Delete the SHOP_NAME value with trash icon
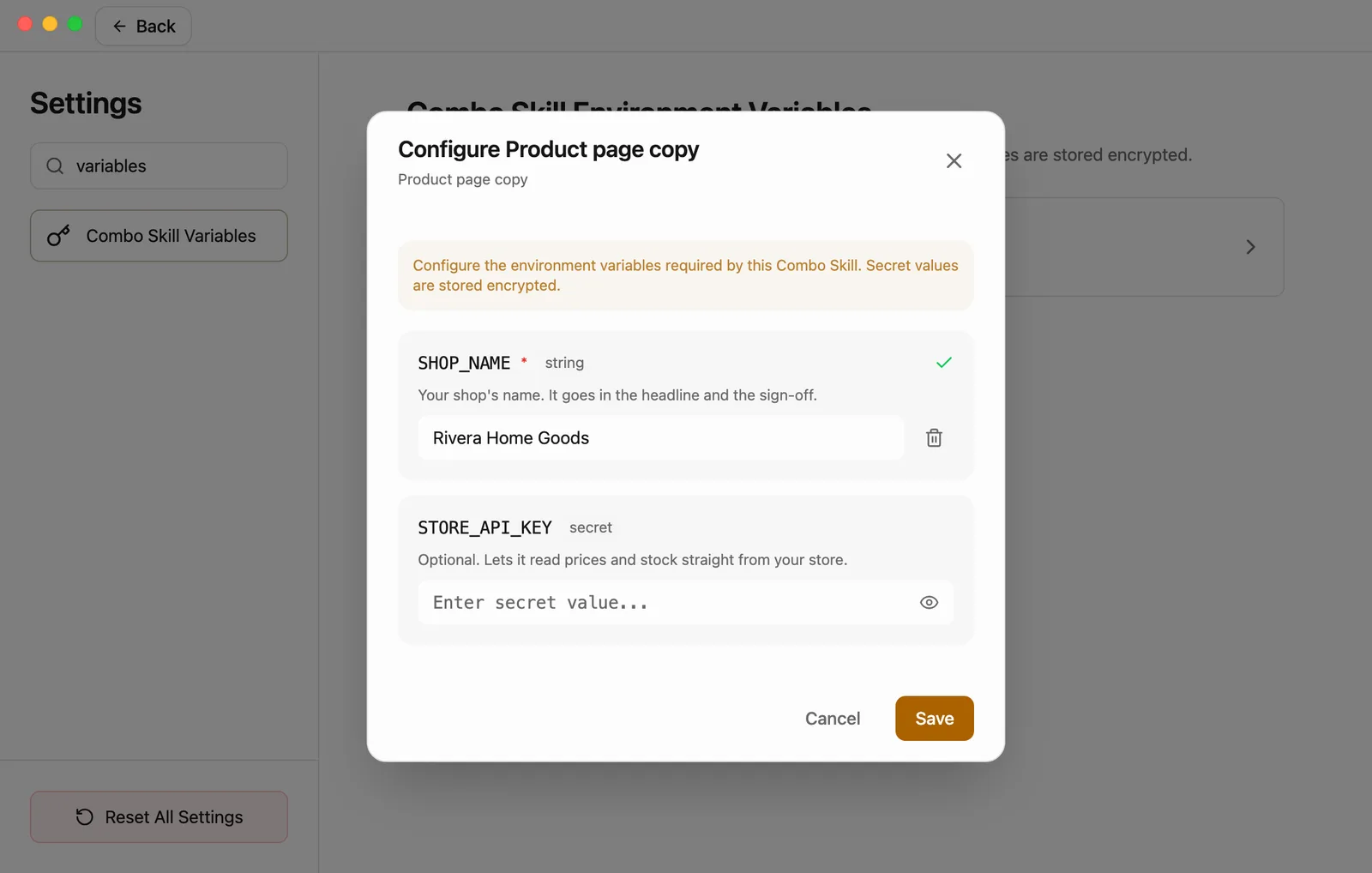1372x873 pixels. (934, 438)
